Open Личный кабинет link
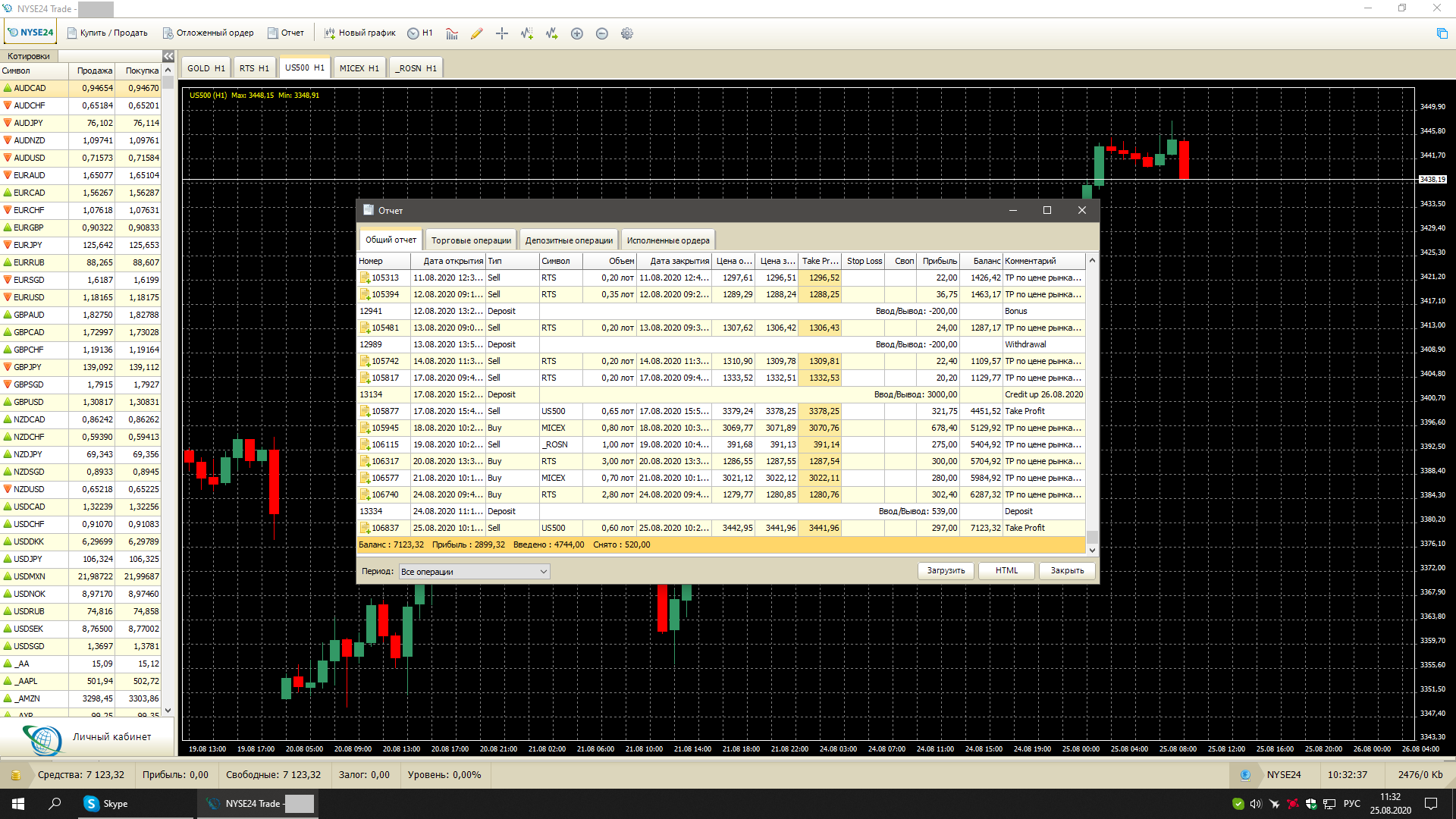This screenshot has width=1456, height=819. 112,737
